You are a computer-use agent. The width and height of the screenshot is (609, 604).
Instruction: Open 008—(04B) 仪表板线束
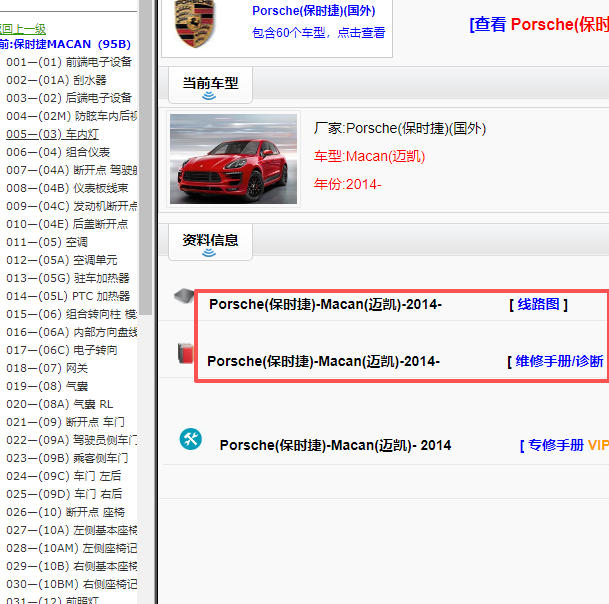tap(67, 188)
